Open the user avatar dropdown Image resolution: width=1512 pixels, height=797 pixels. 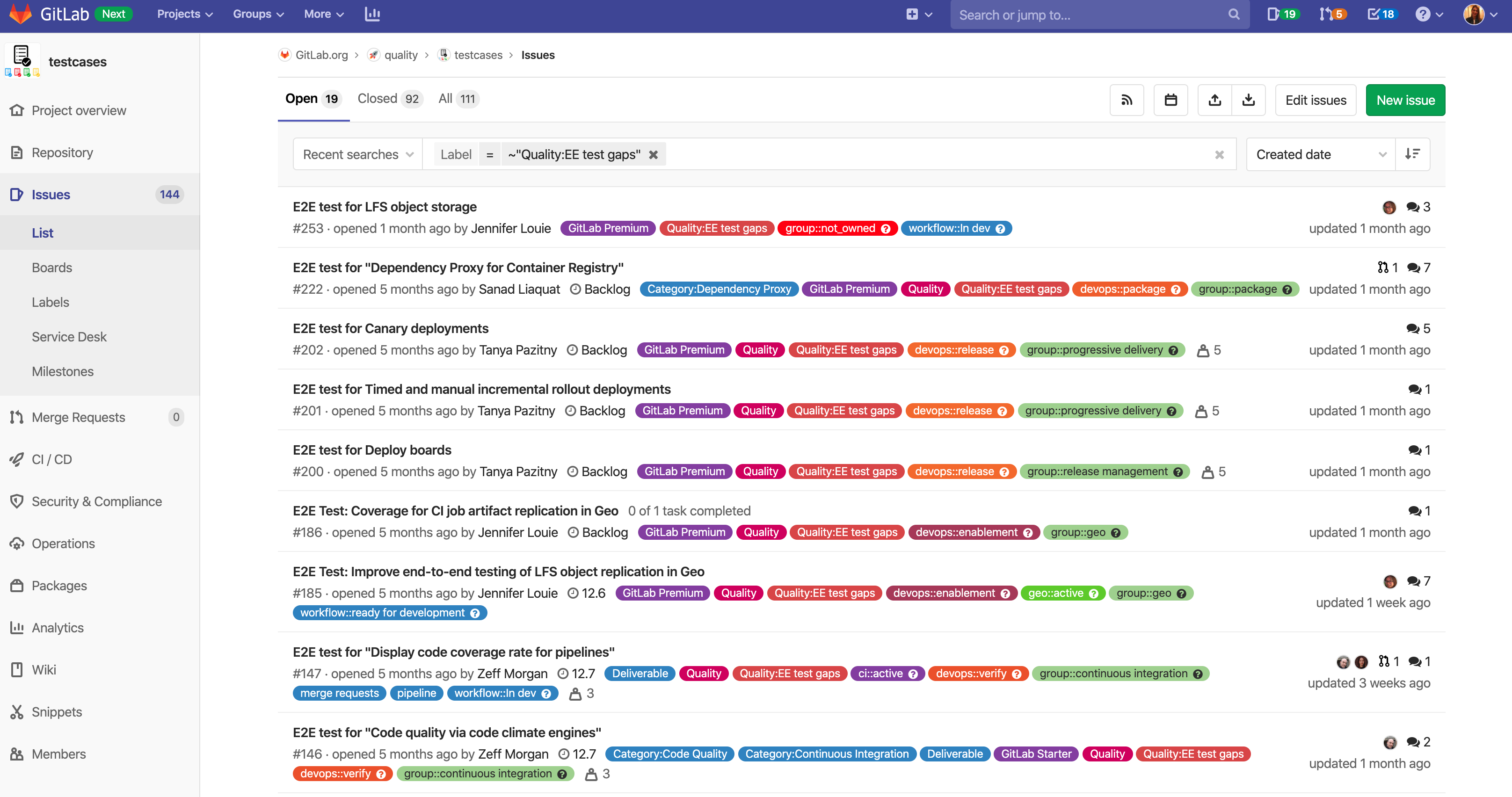(x=1480, y=14)
